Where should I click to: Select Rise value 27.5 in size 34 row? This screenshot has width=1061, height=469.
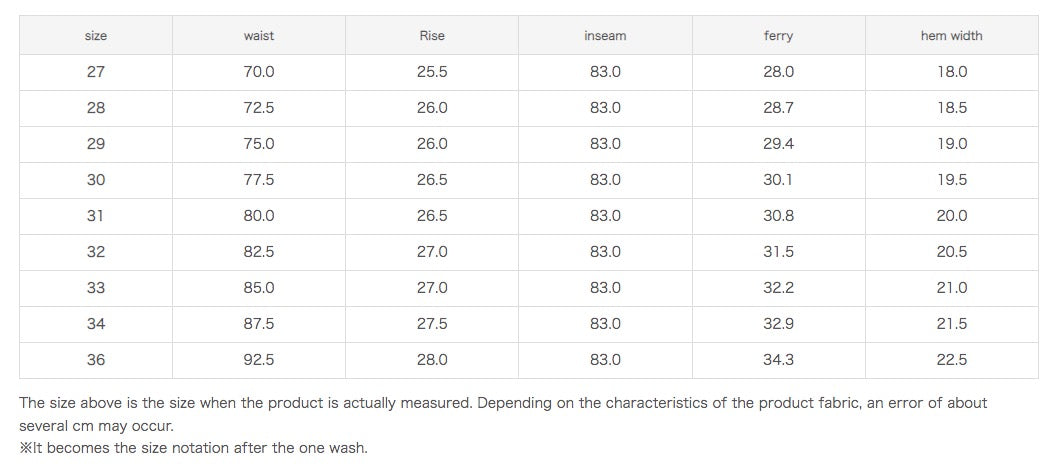point(432,324)
